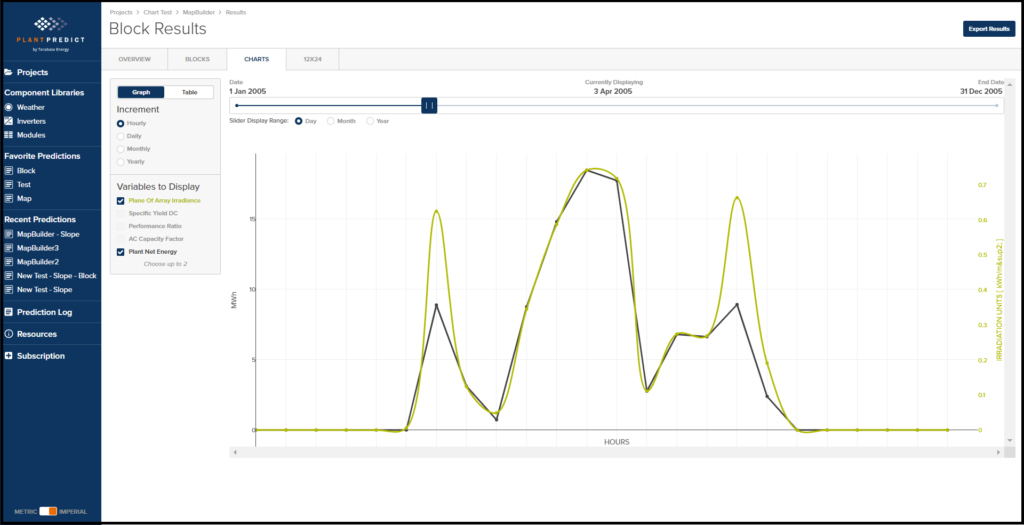The width and height of the screenshot is (1024, 525).
Task: Set slider display range to Day
Action: [x=300, y=121]
